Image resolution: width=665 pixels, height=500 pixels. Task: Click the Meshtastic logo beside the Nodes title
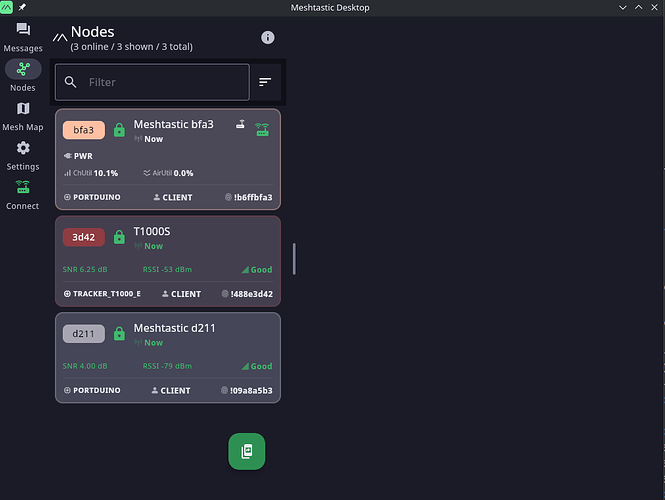click(x=60, y=38)
